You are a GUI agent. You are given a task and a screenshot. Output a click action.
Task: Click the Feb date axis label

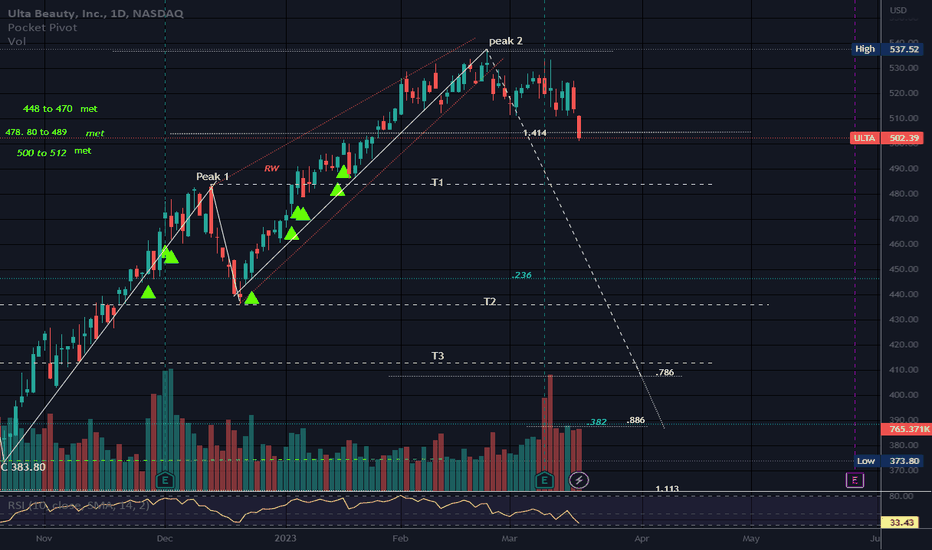(x=401, y=539)
